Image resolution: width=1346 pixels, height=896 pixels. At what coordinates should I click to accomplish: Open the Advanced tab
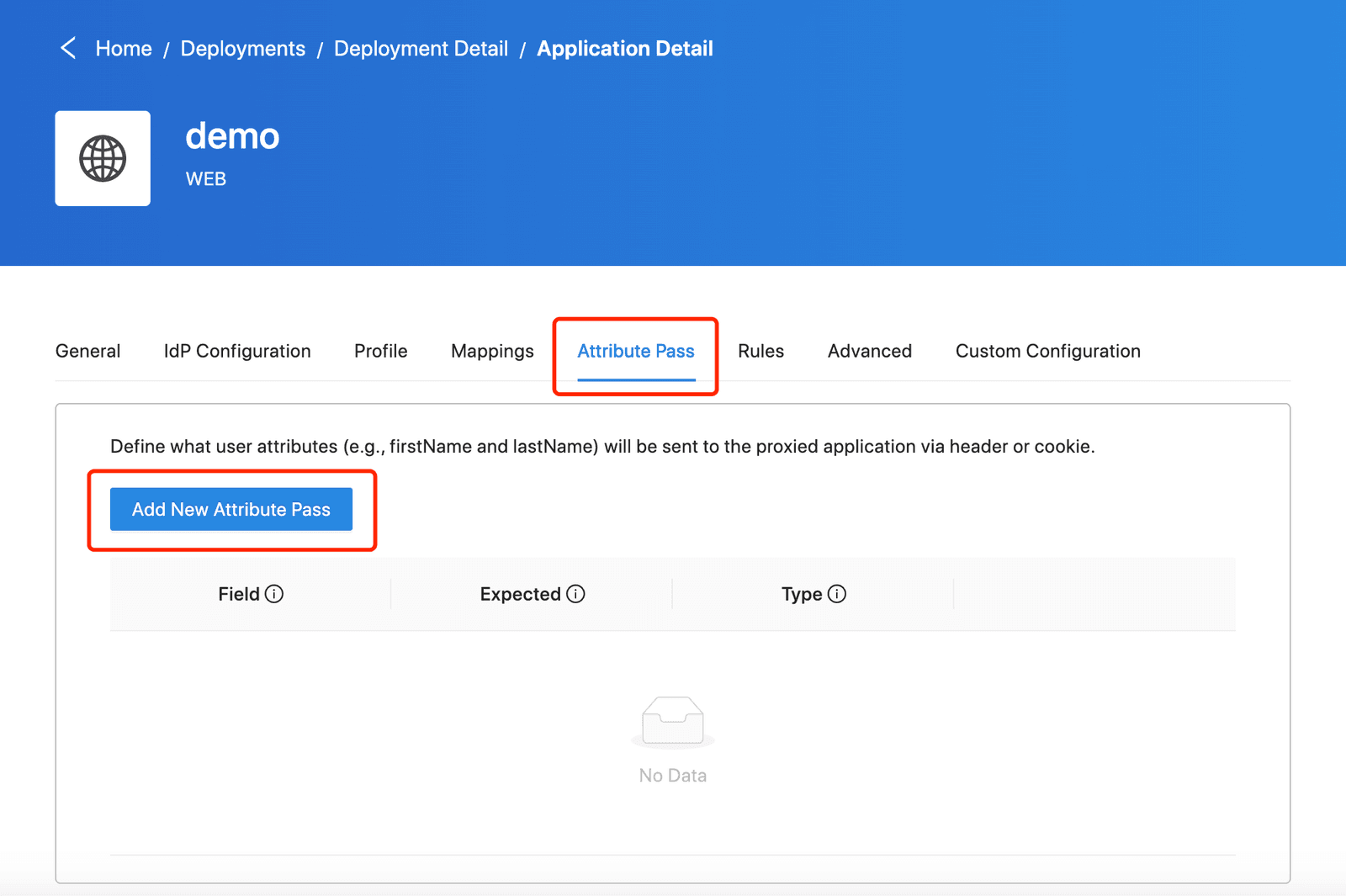click(x=870, y=351)
